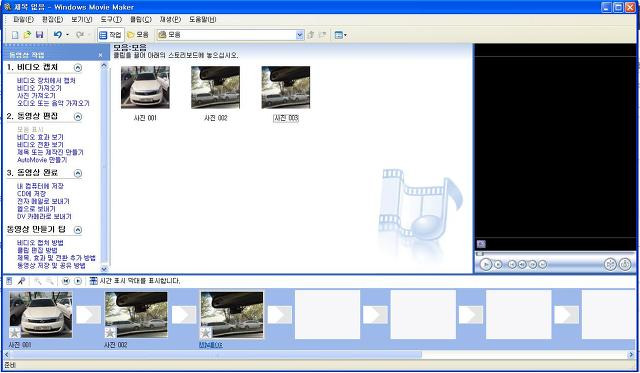Open the Views dropdown button

coord(340,35)
